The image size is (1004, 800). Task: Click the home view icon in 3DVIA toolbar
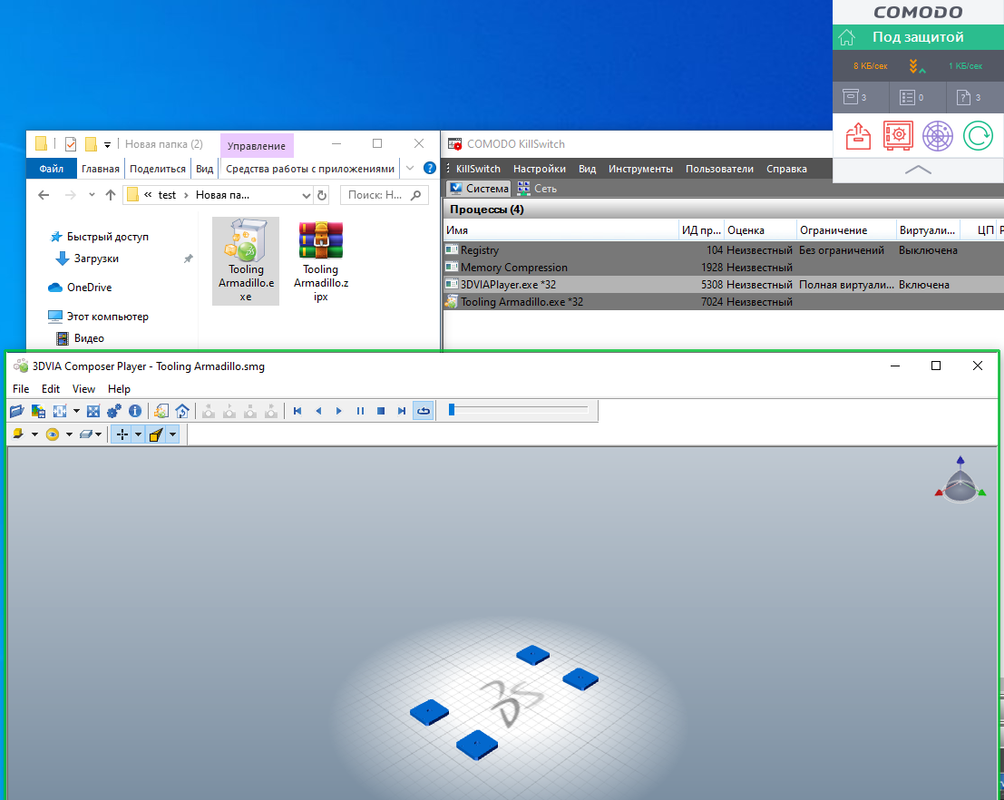tap(182, 411)
